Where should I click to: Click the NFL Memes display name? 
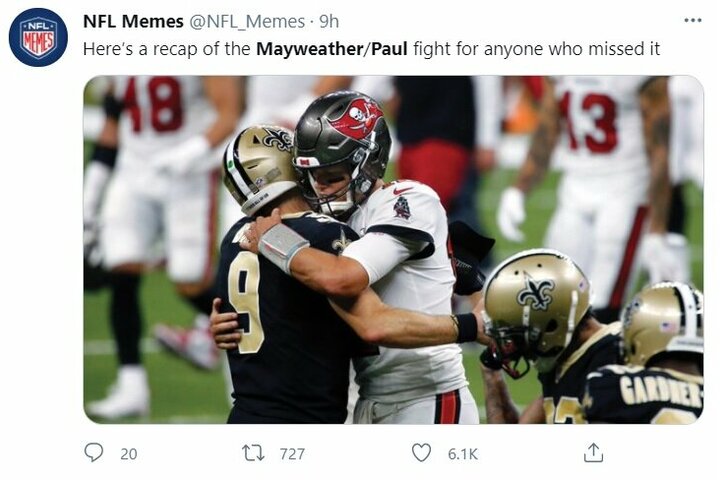coord(133,21)
